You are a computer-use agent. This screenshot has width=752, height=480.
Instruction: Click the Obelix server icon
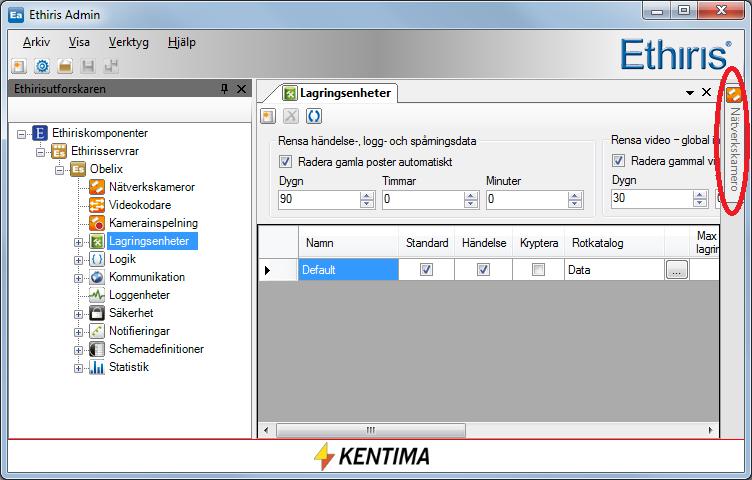click(x=78, y=169)
